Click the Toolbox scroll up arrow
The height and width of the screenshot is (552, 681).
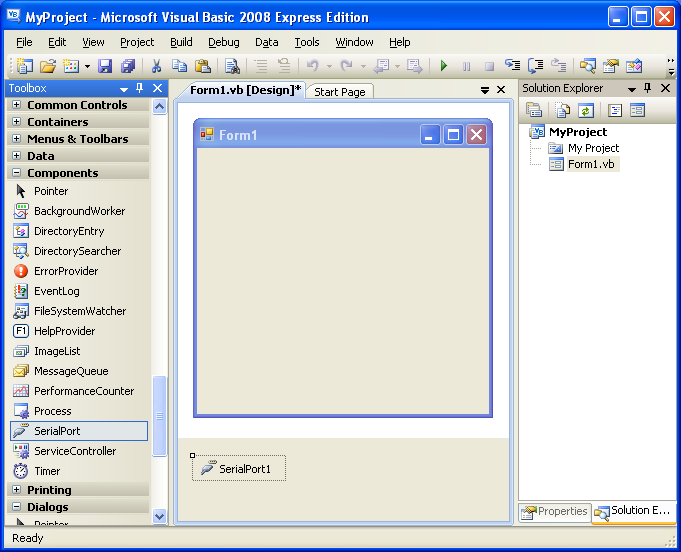159,106
